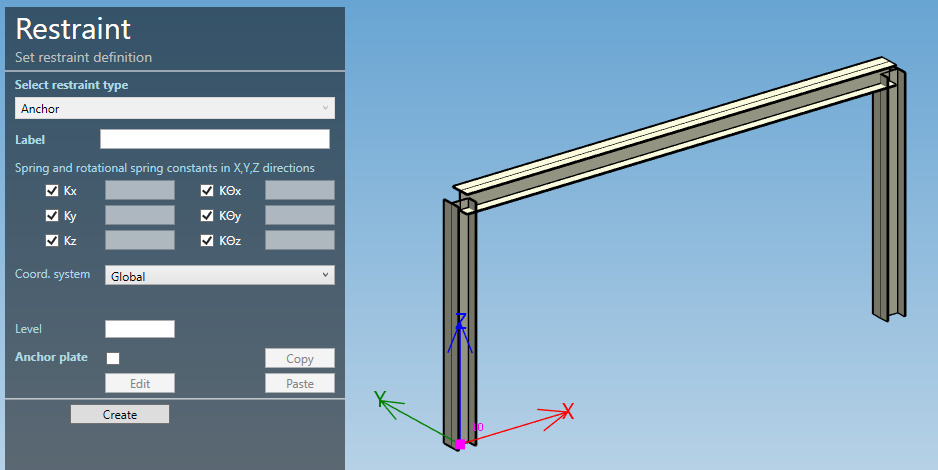Uncheck the Kx spring checkbox
The image size is (938, 470).
click(52, 191)
